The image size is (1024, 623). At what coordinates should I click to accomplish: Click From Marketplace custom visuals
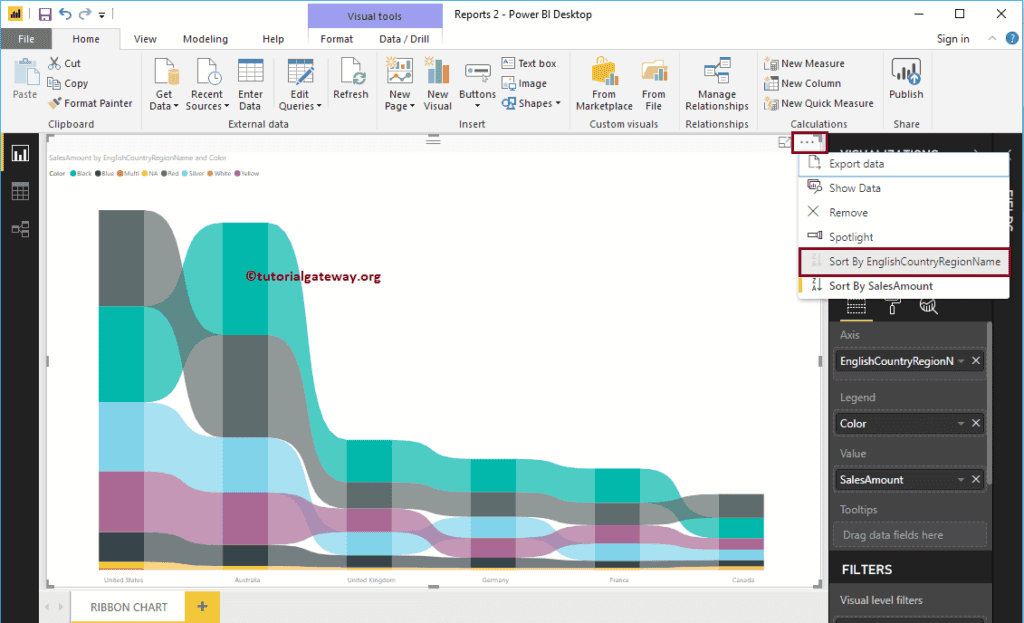(604, 84)
